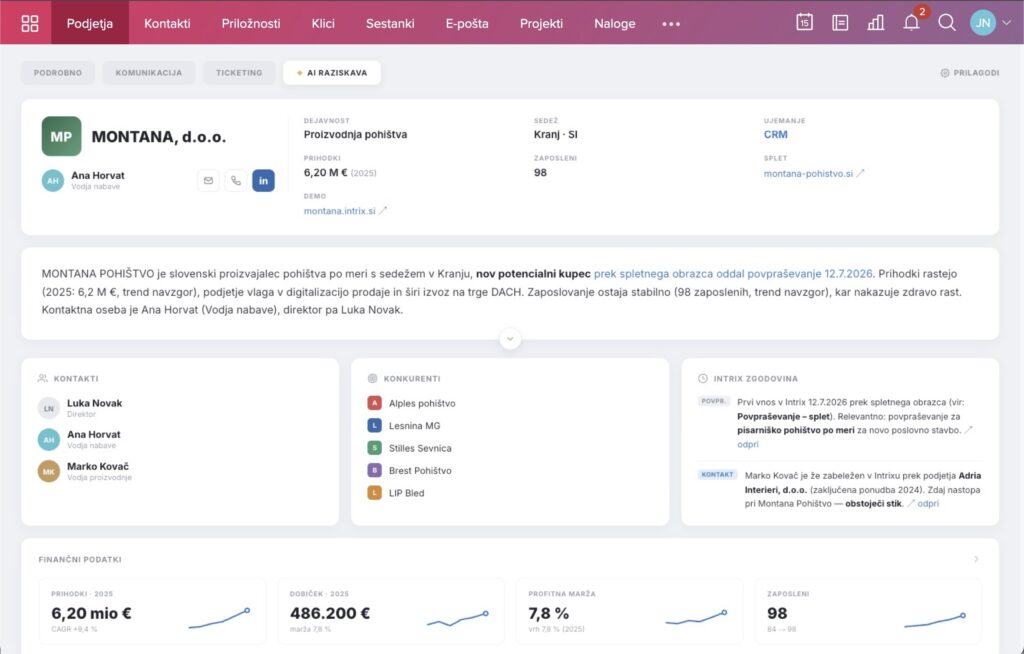Open the news feed list icon

coord(840,23)
